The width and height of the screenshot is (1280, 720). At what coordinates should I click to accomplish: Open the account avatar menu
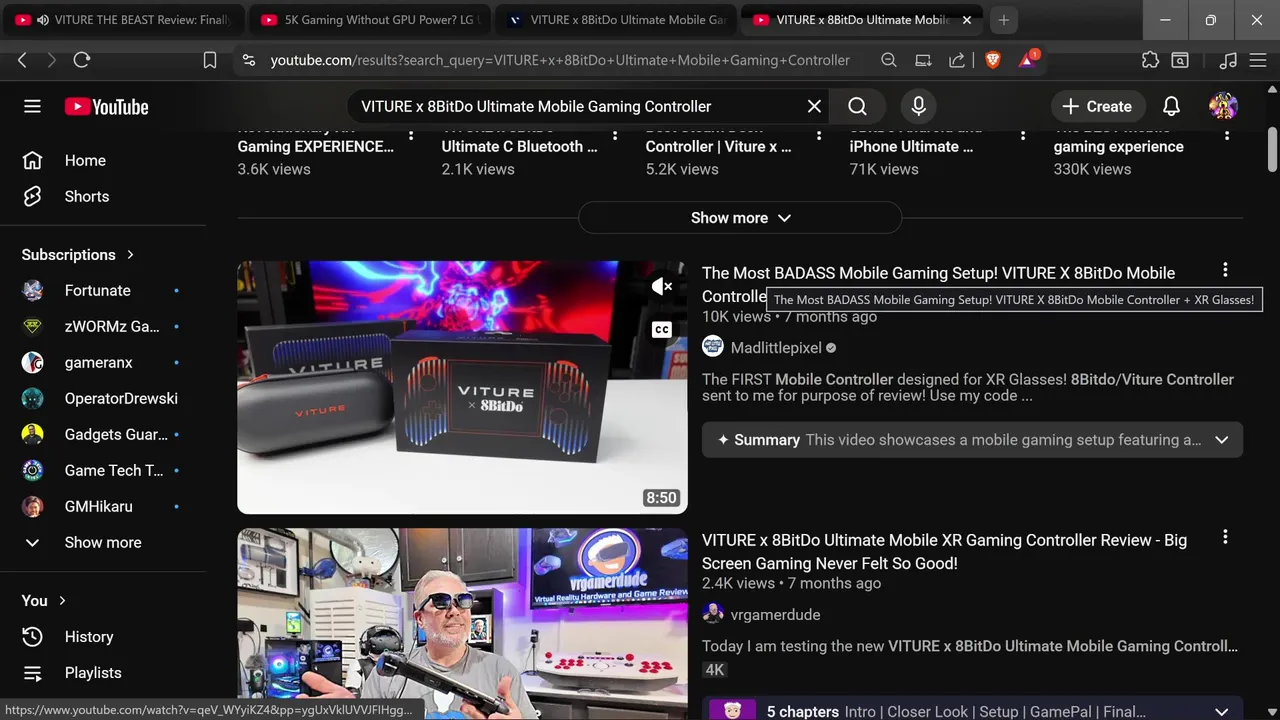tap(1223, 106)
